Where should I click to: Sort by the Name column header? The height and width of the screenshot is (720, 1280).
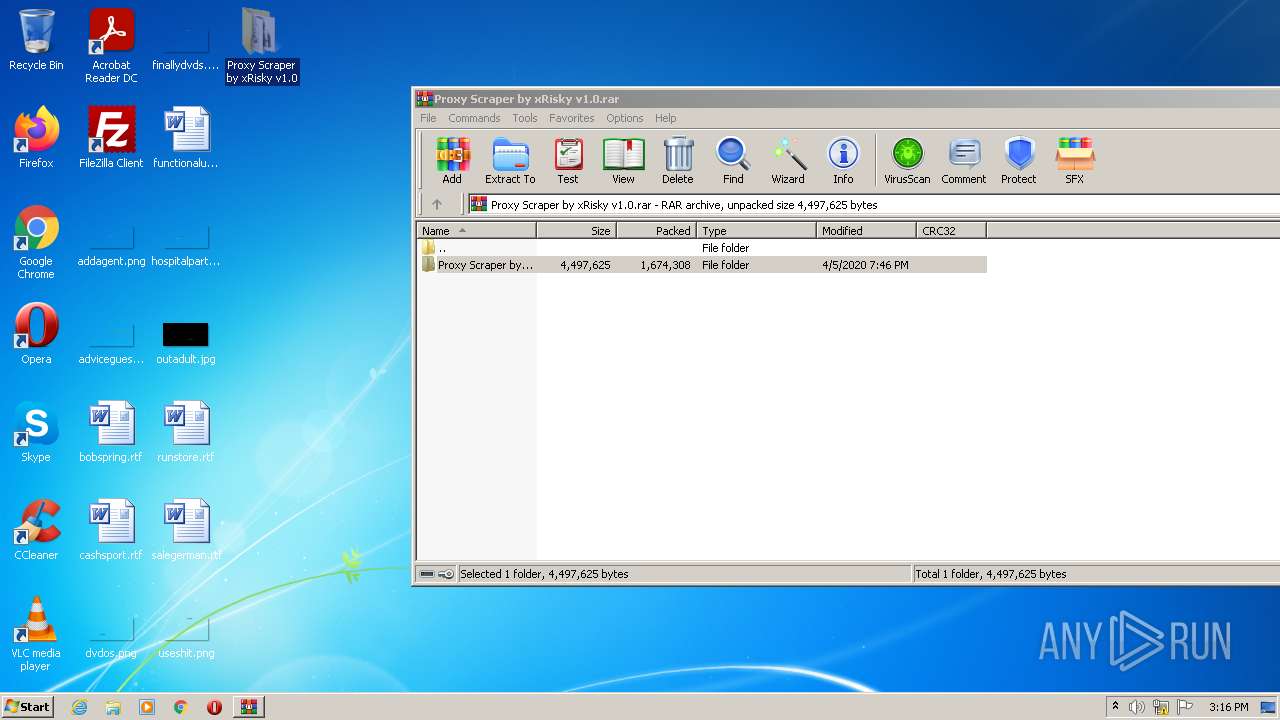477,230
